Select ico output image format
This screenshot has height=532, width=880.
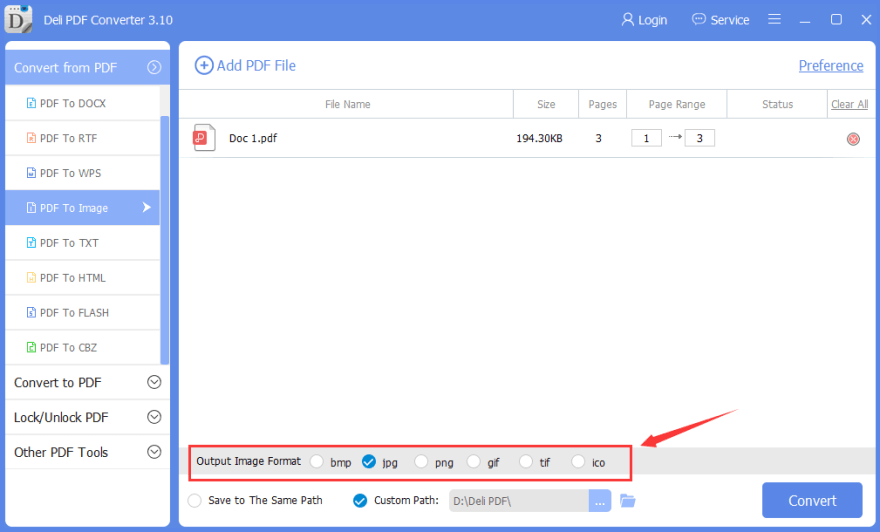pos(578,461)
